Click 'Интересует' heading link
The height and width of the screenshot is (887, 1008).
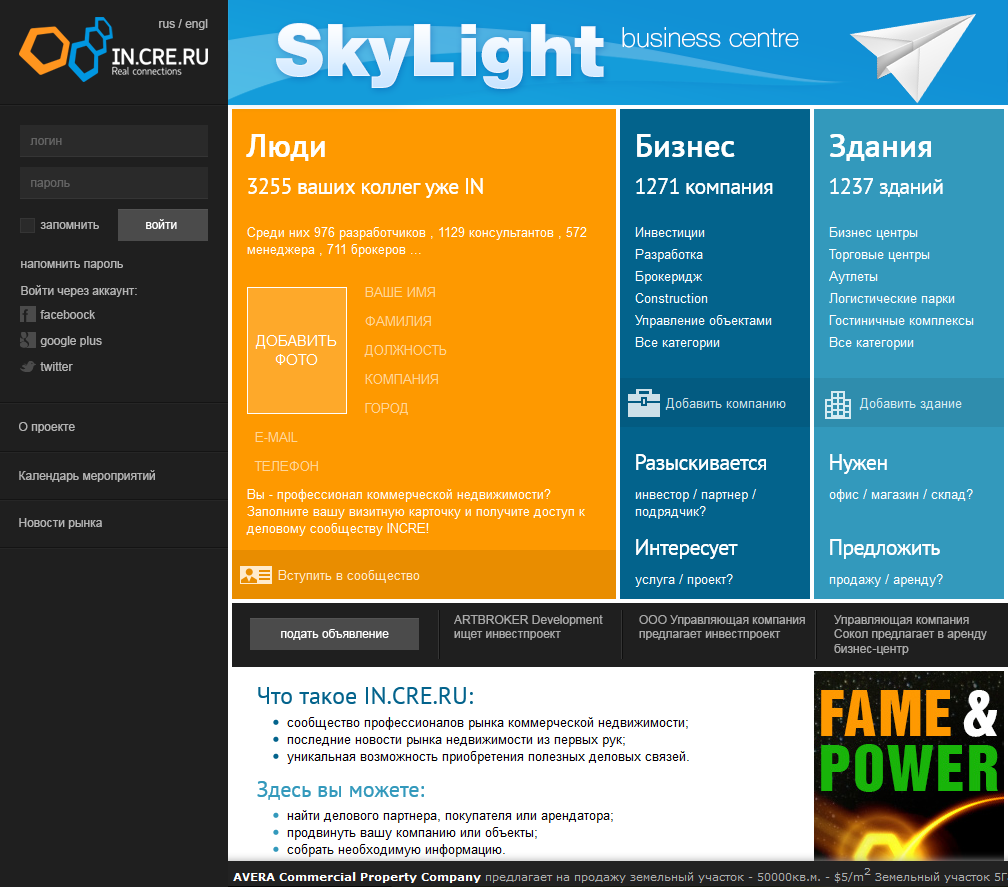click(x=686, y=548)
